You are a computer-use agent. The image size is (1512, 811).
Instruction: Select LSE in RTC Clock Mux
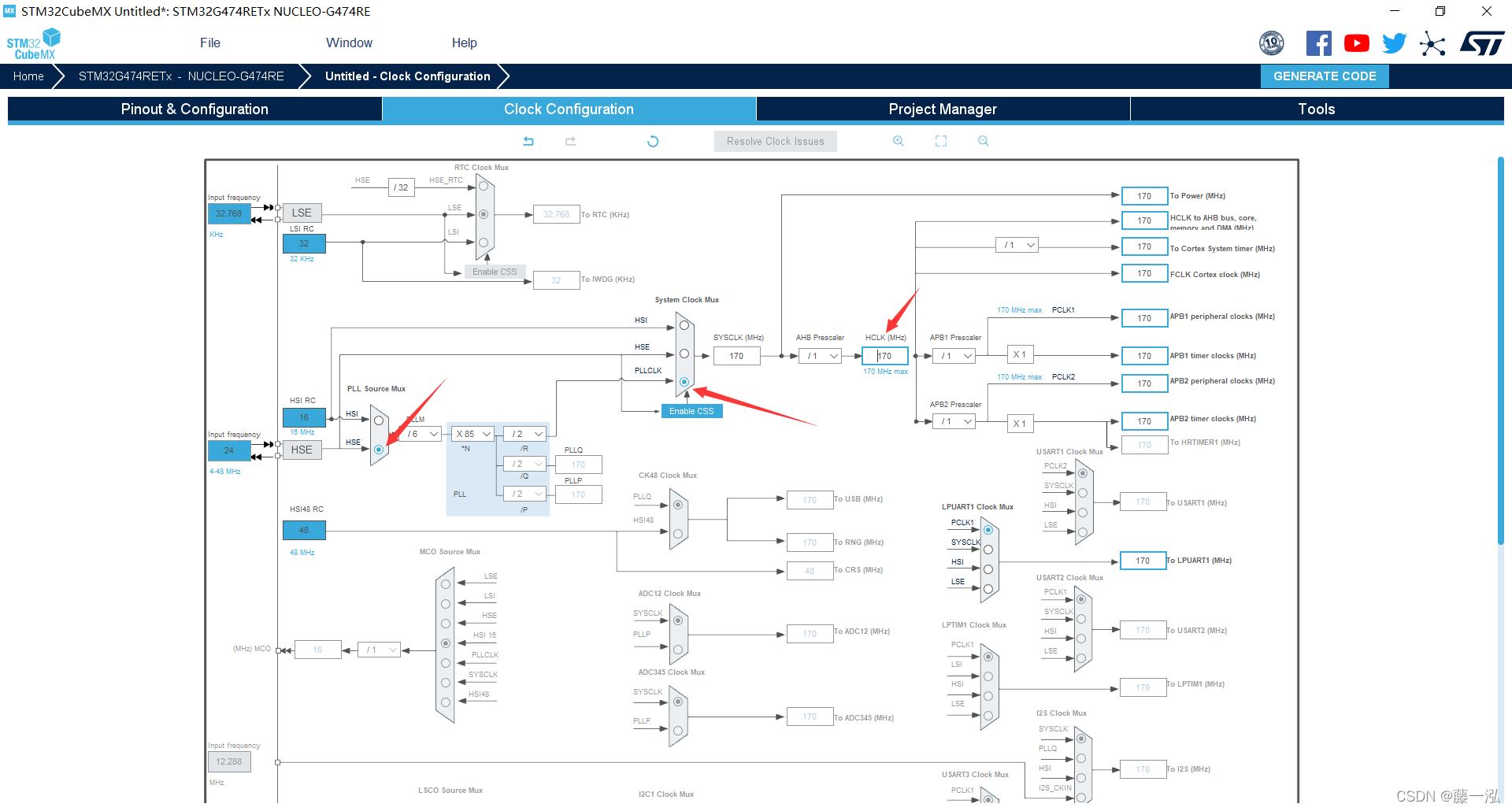point(484,214)
